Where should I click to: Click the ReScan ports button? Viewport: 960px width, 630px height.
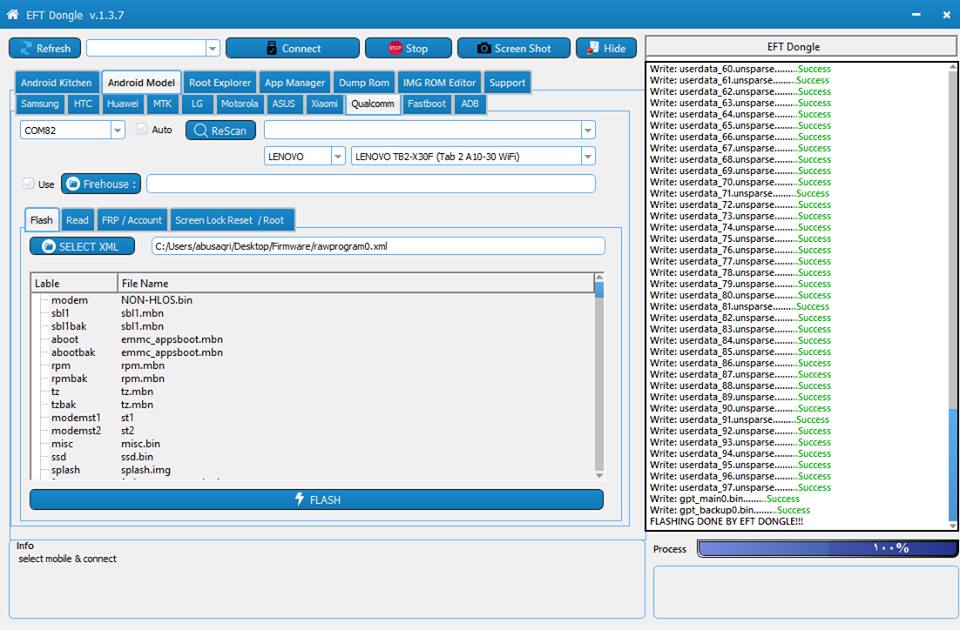pyautogui.click(x=220, y=130)
